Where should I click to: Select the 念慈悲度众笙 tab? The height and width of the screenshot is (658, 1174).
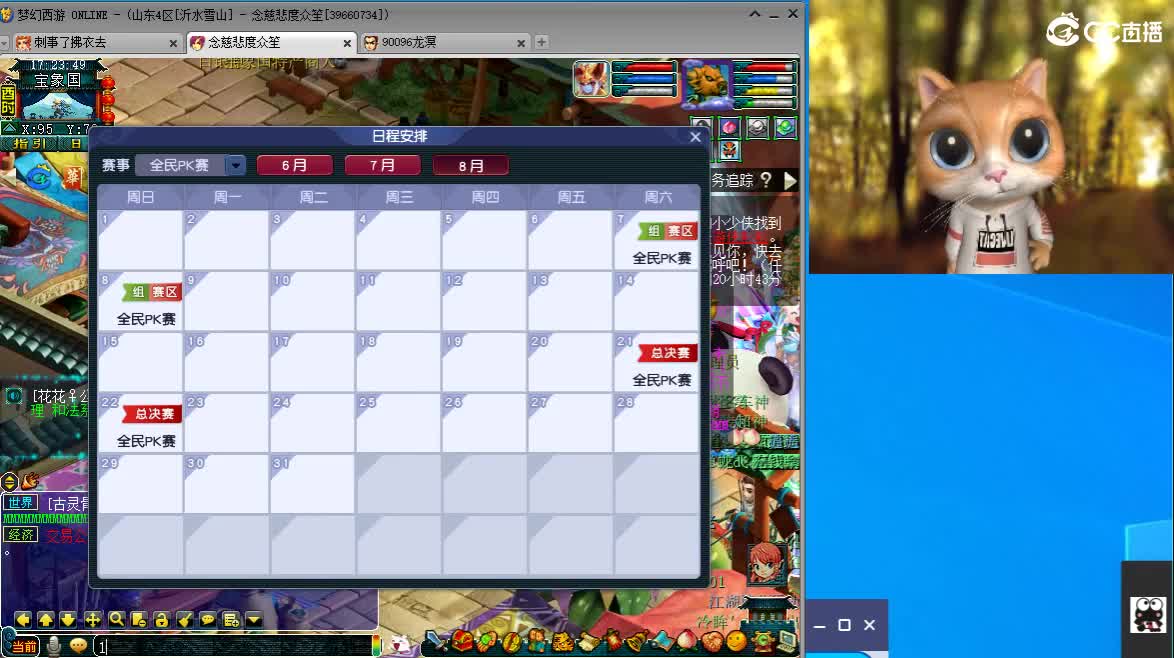pos(271,43)
